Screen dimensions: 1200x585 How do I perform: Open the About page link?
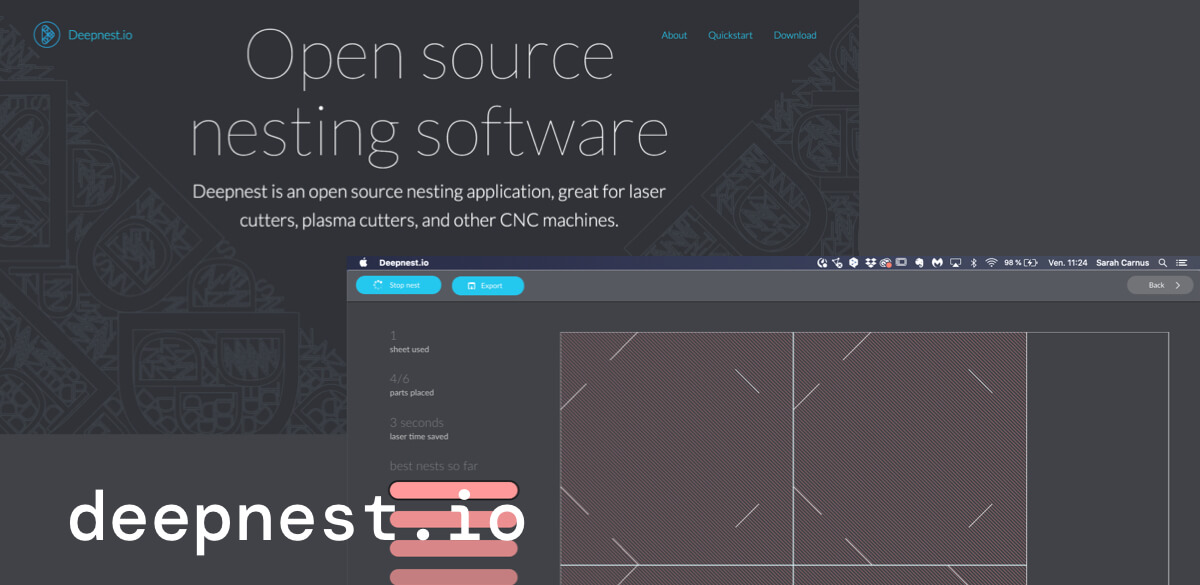point(674,35)
